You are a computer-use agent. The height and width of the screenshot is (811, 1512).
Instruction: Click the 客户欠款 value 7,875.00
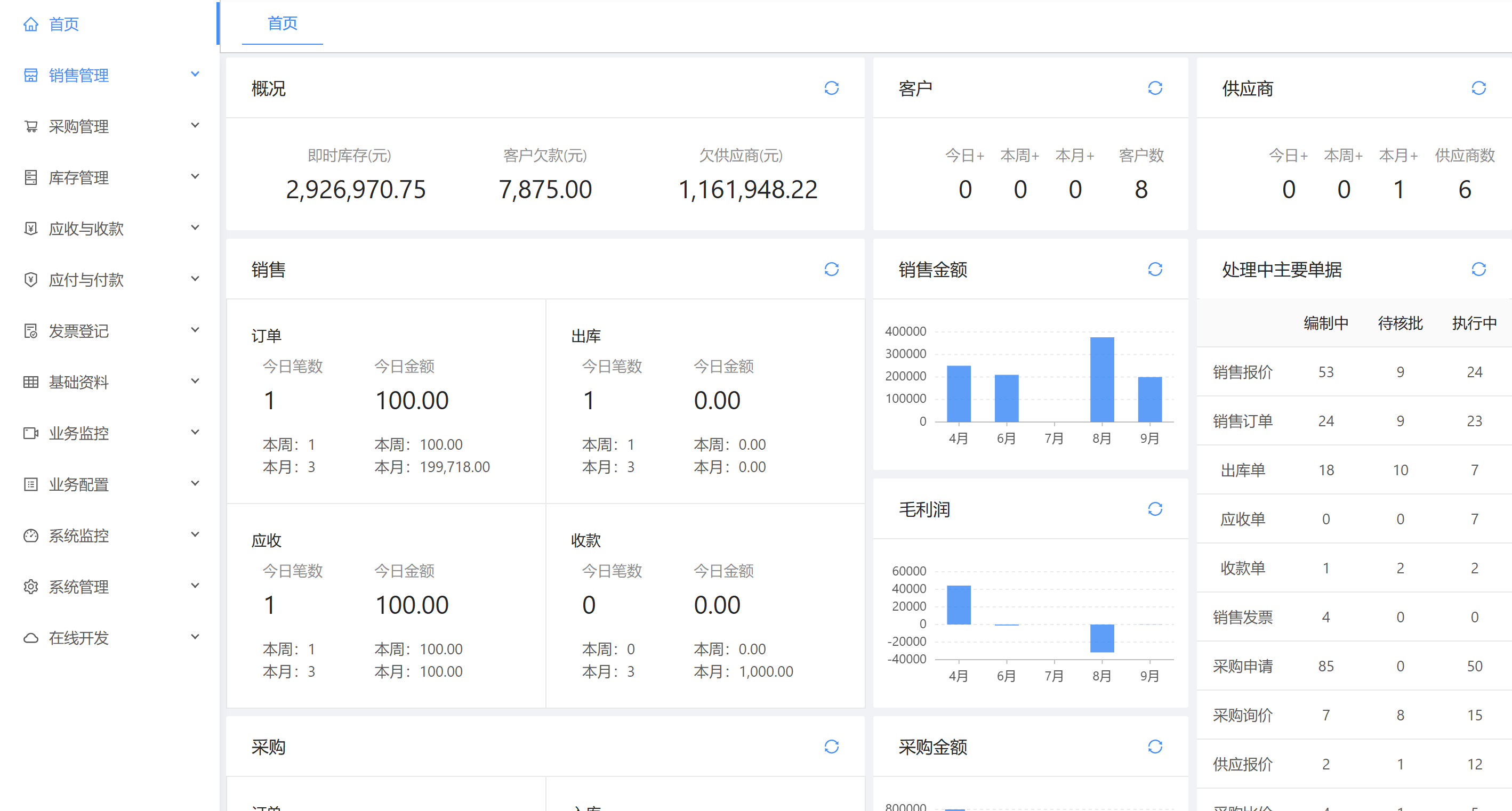pyautogui.click(x=545, y=190)
